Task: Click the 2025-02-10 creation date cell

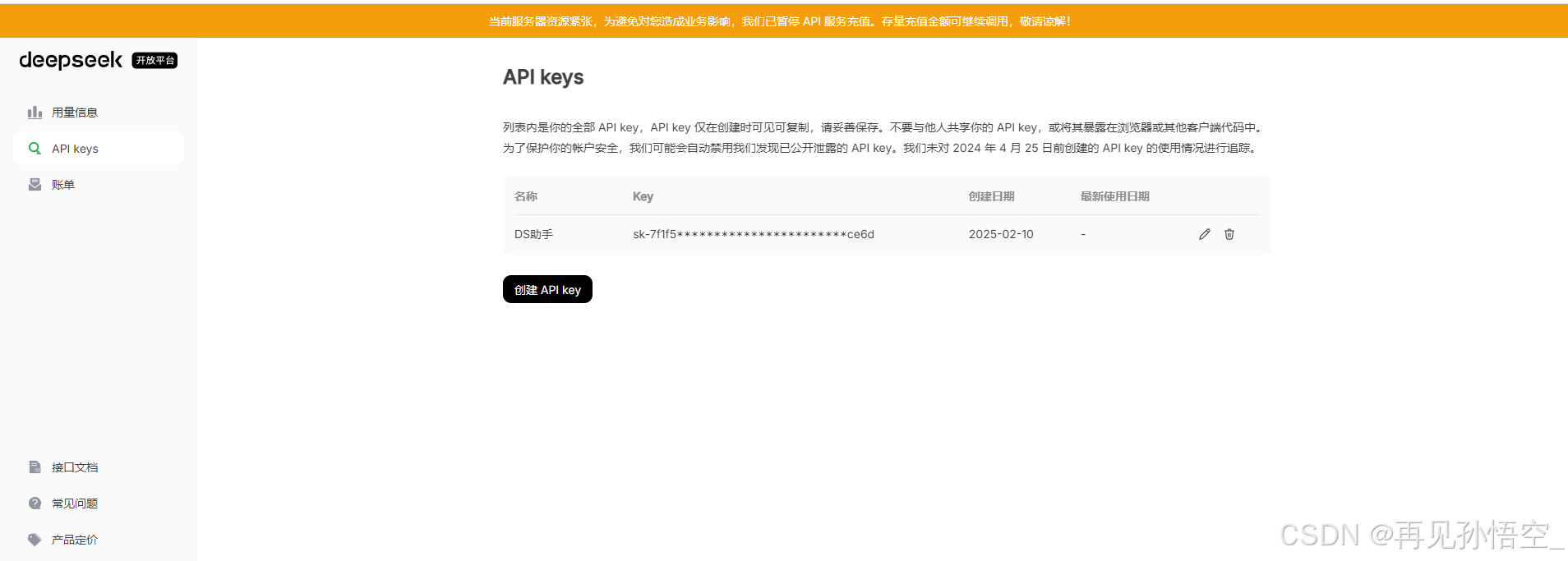Action: coord(1001,234)
